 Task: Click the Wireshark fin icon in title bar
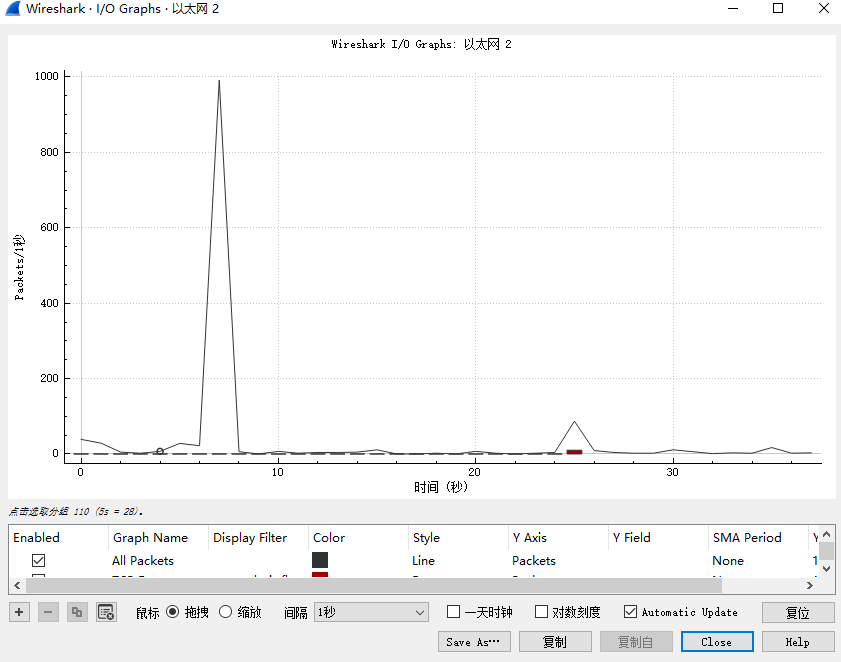click(x=12, y=9)
